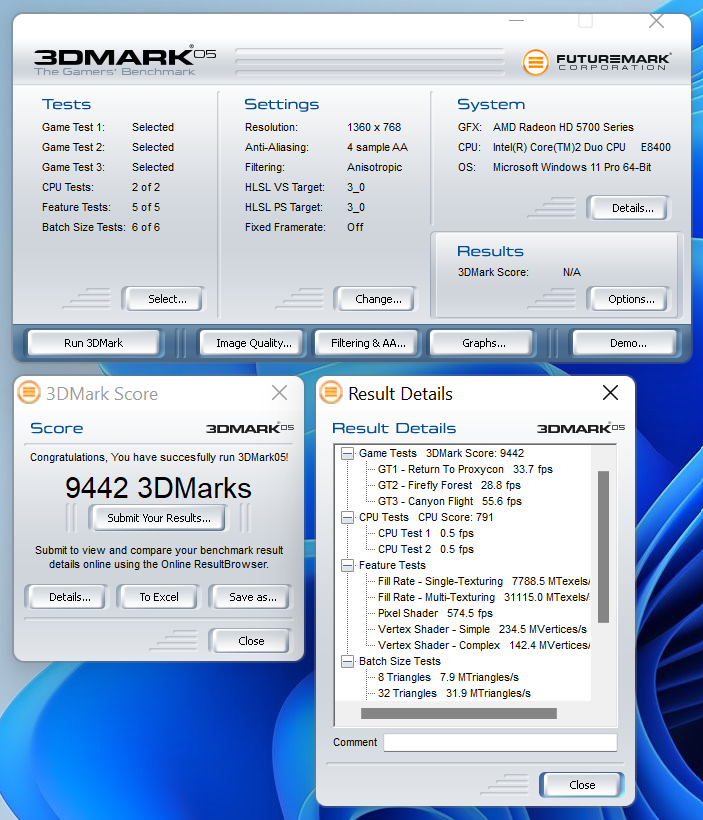Select 'Pixel Shader 574.5 fps' row
Viewport: 703px width, 820px height.
pos(435,613)
